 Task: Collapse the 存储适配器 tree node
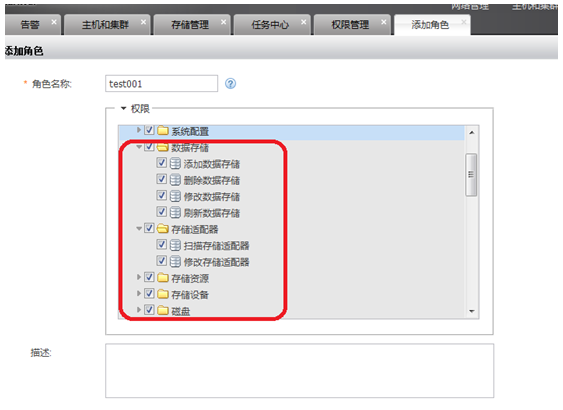tap(139, 228)
